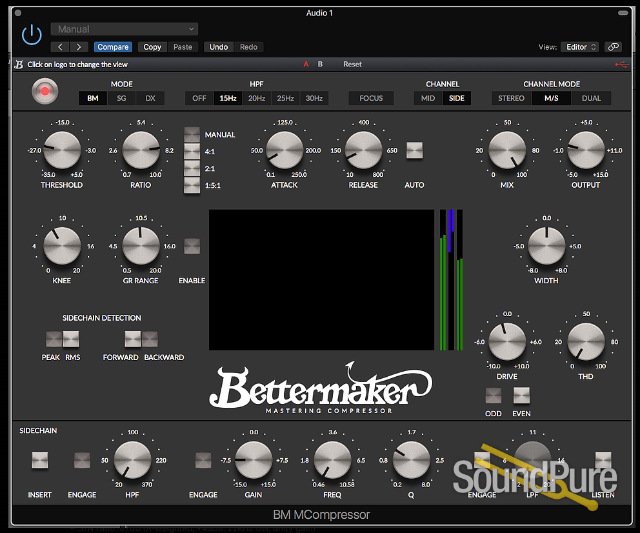The height and width of the screenshot is (533, 640).
Task: Toggle the AUTO release switch
Action: (415, 150)
